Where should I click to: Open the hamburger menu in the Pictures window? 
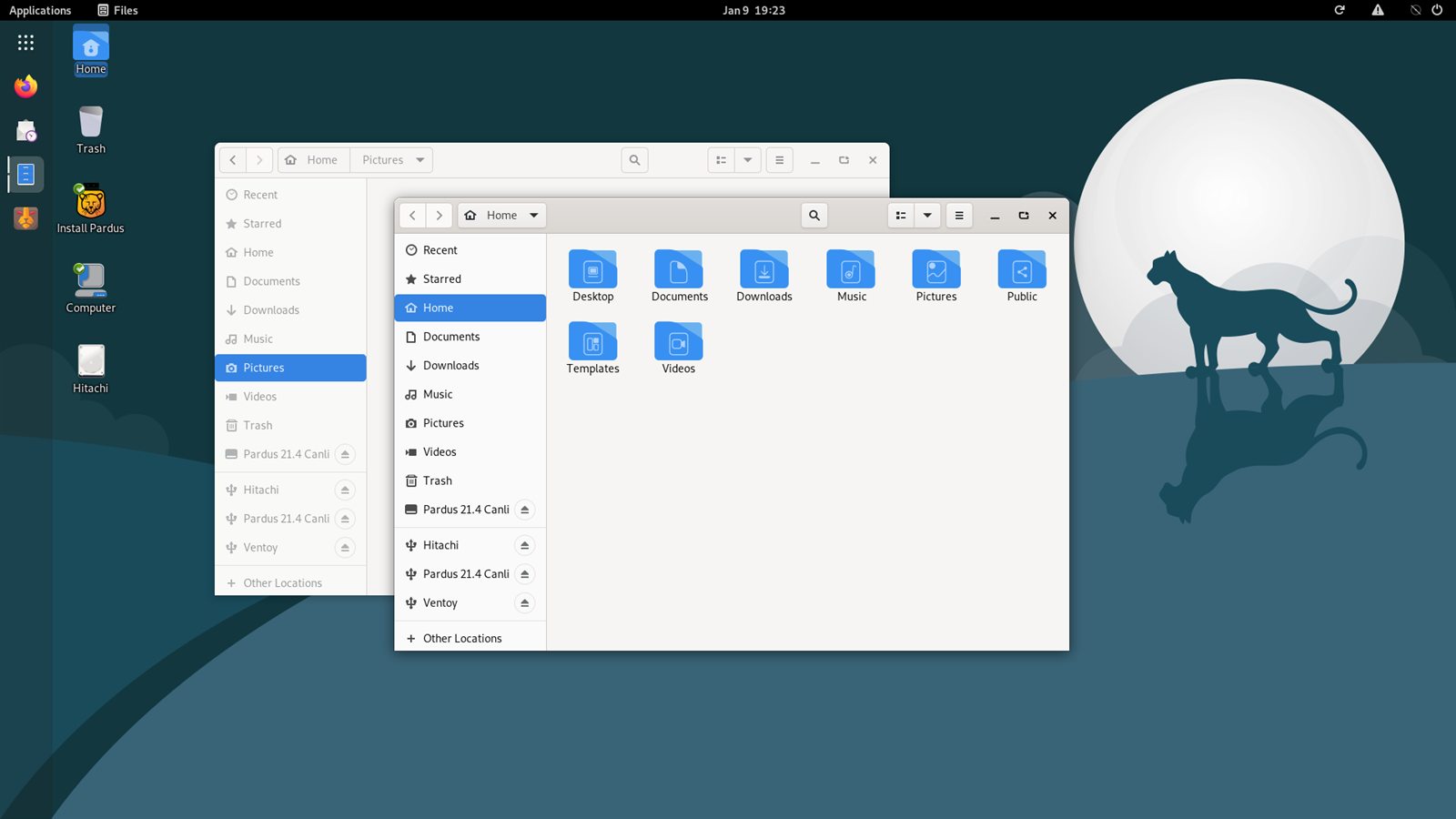780,160
